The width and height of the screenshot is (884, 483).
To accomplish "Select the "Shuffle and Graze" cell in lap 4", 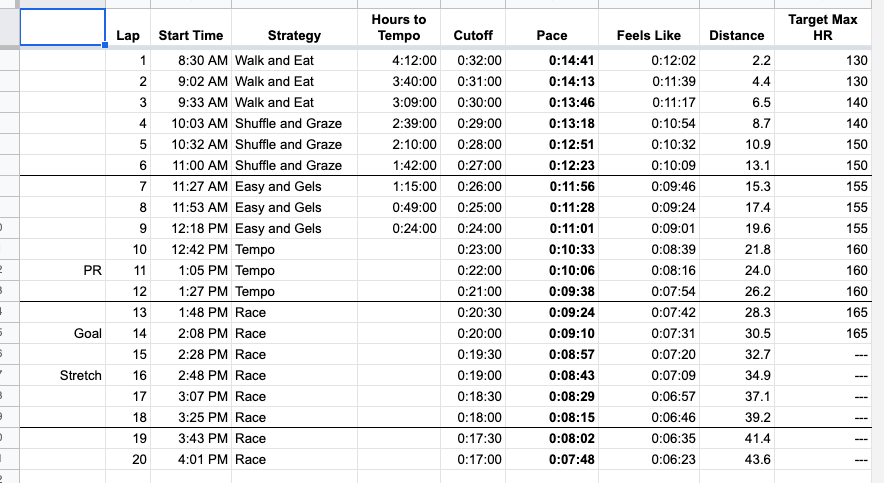I will tap(288, 123).
